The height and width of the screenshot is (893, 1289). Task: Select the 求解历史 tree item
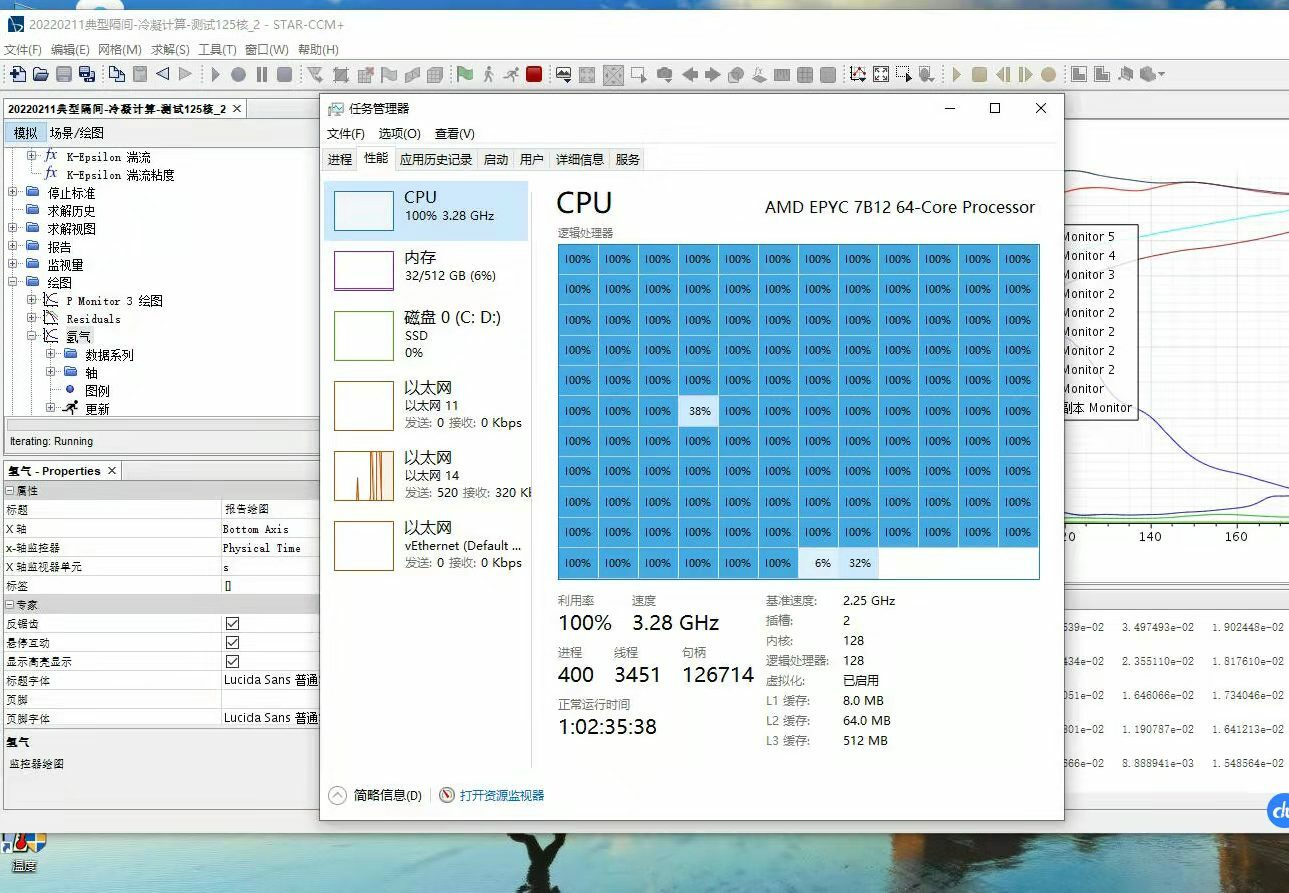pos(71,210)
